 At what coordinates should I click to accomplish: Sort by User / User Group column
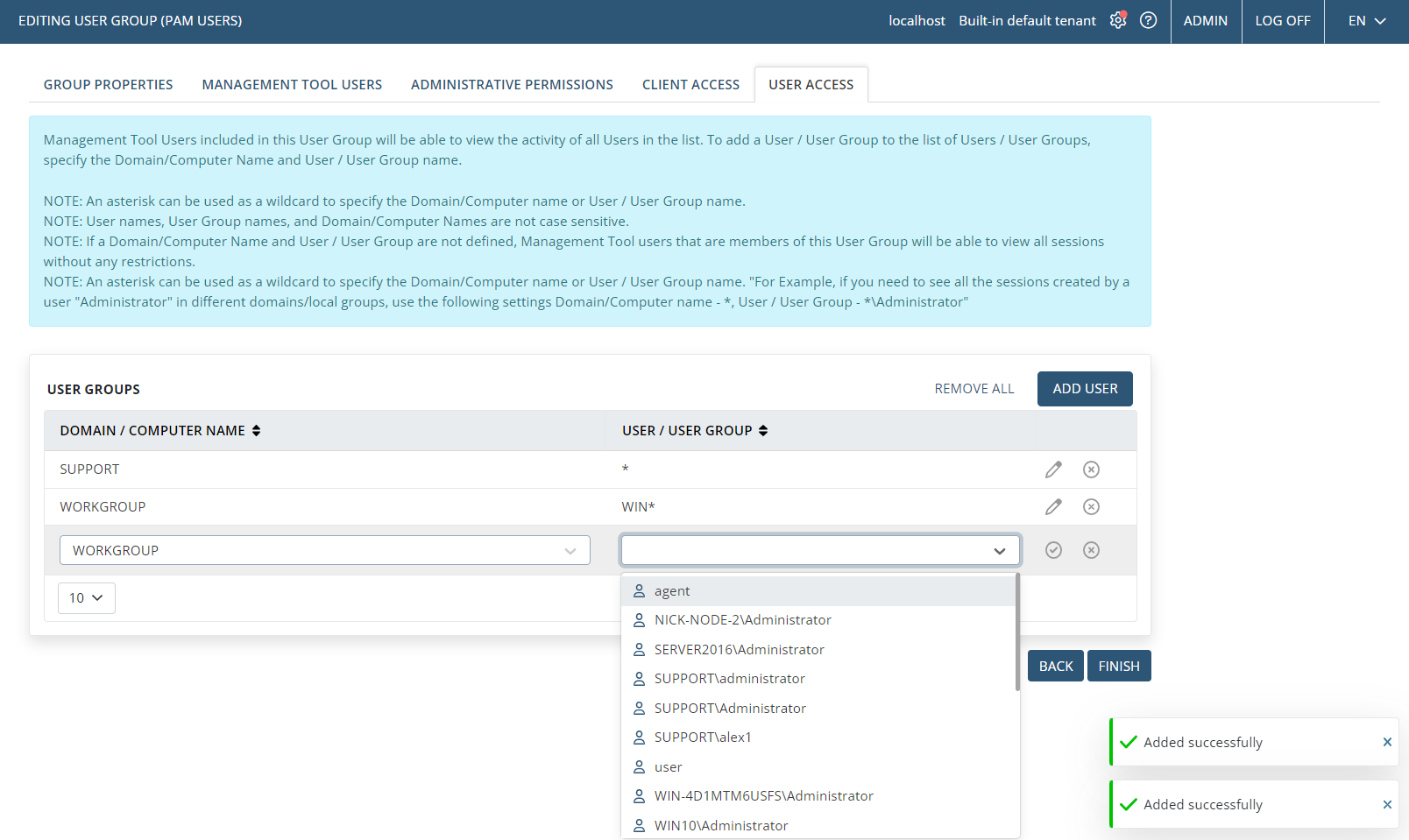(763, 431)
